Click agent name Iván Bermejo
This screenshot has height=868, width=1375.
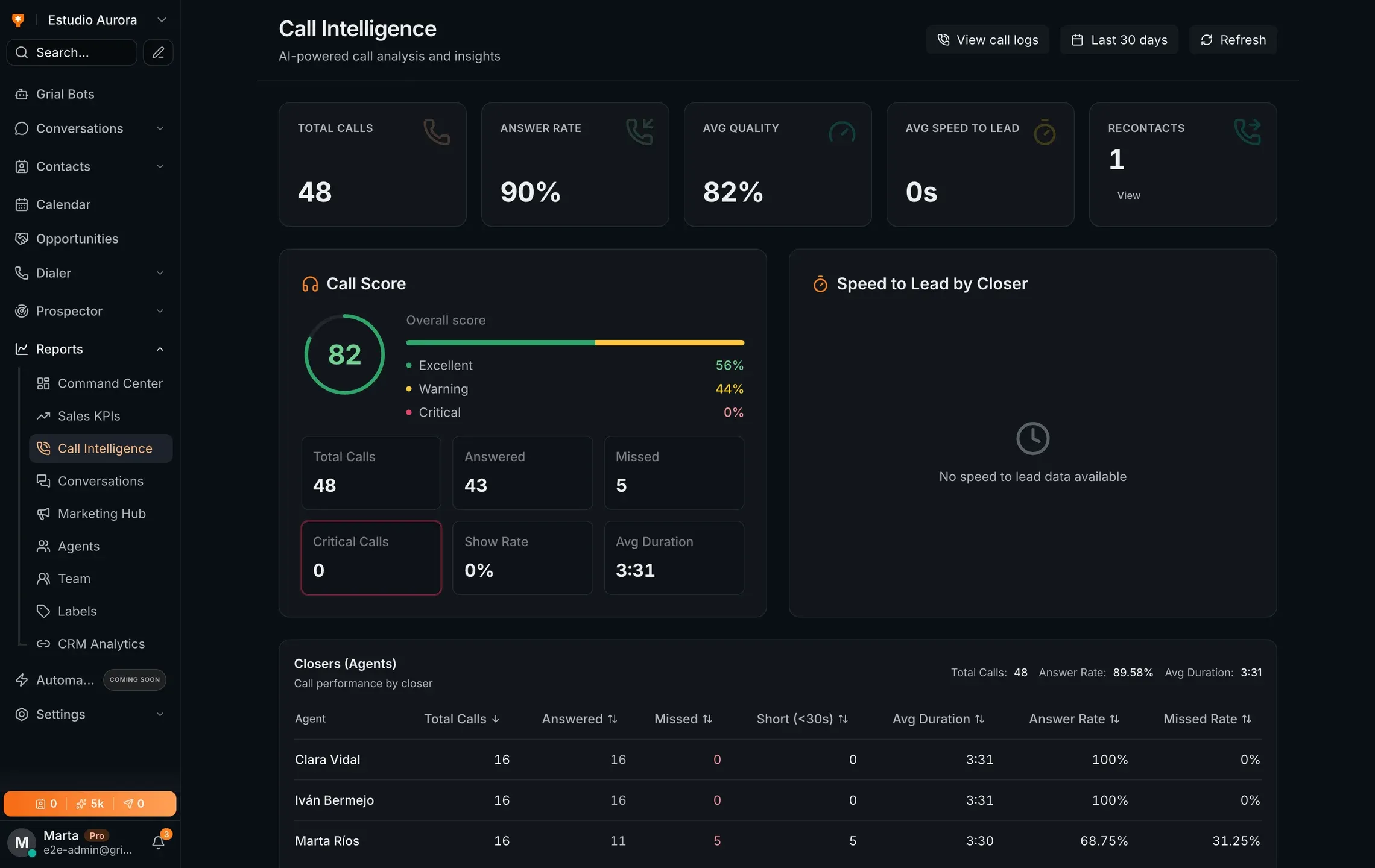pyautogui.click(x=334, y=800)
